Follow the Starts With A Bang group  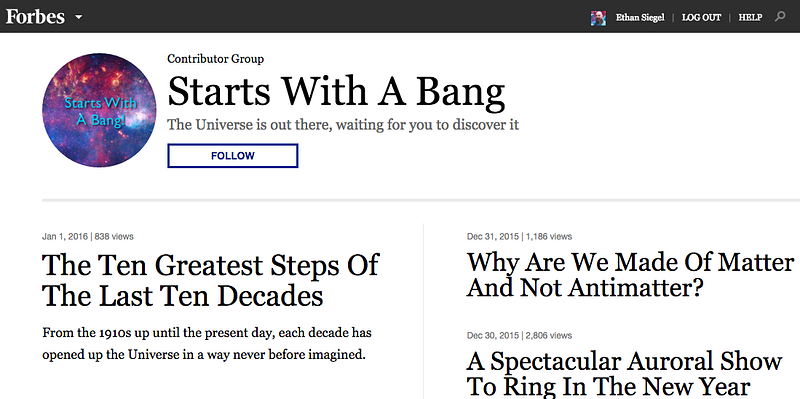[233, 156]
